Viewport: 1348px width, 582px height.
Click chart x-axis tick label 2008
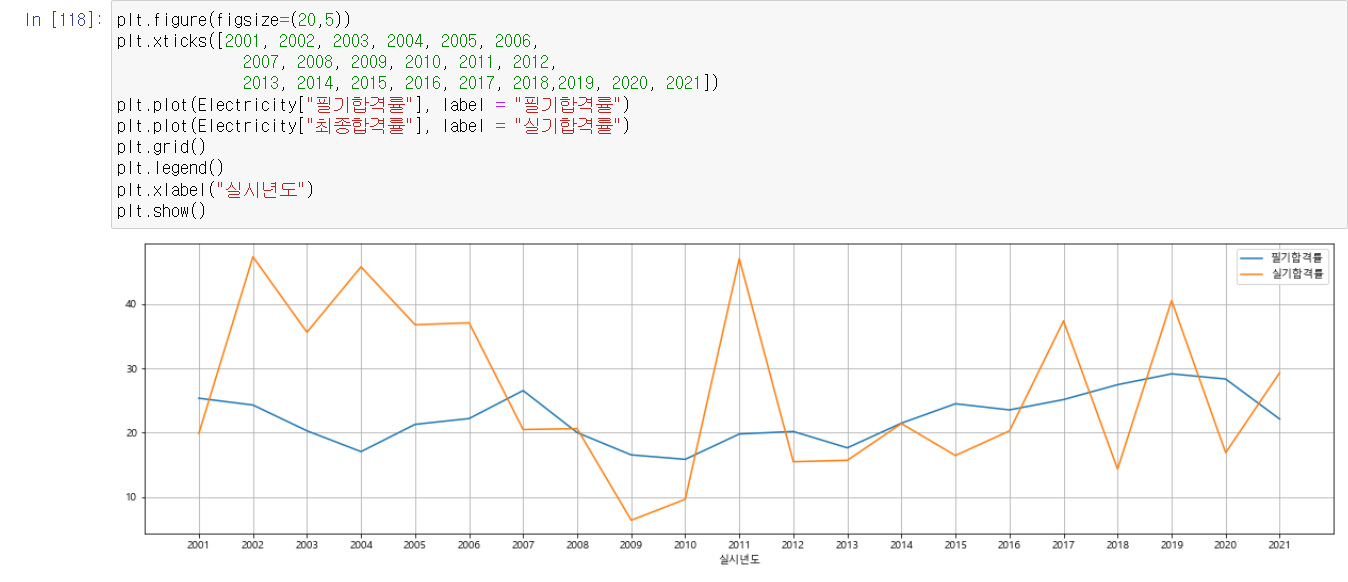click(577, 545)
